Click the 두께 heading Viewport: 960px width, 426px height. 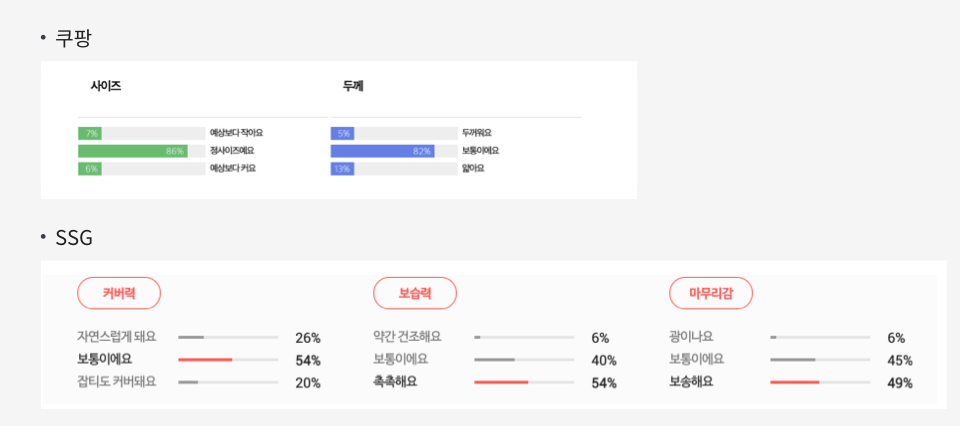[x=353, y=86]
